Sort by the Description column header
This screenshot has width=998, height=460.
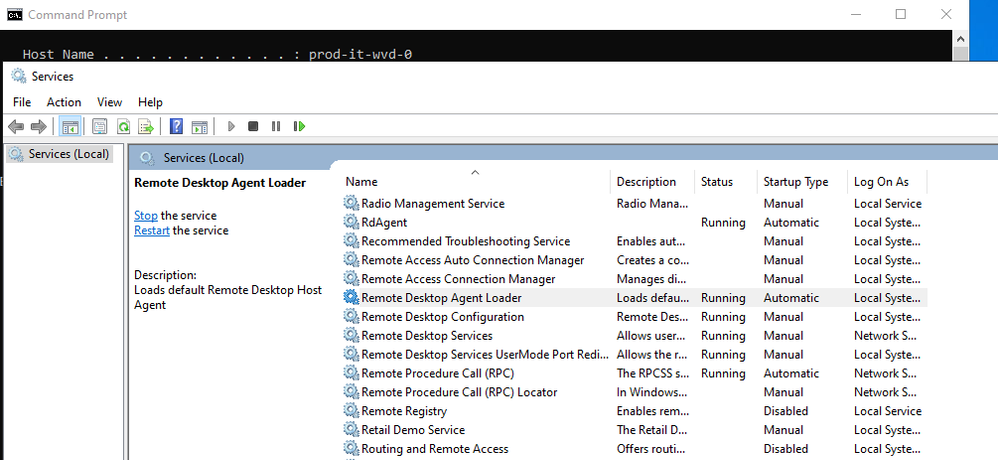(652, 181)
